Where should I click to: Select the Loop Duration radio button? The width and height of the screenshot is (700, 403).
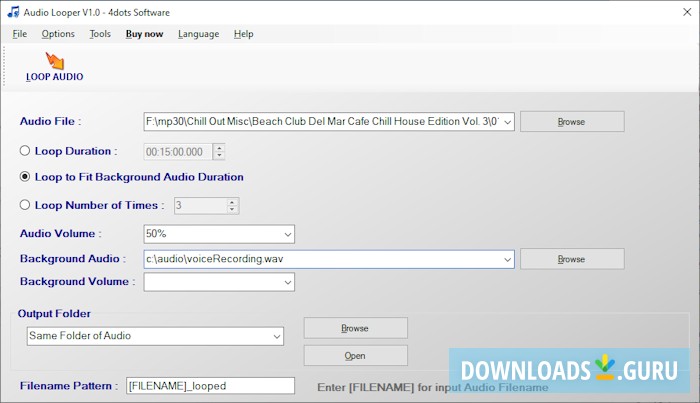25,151
